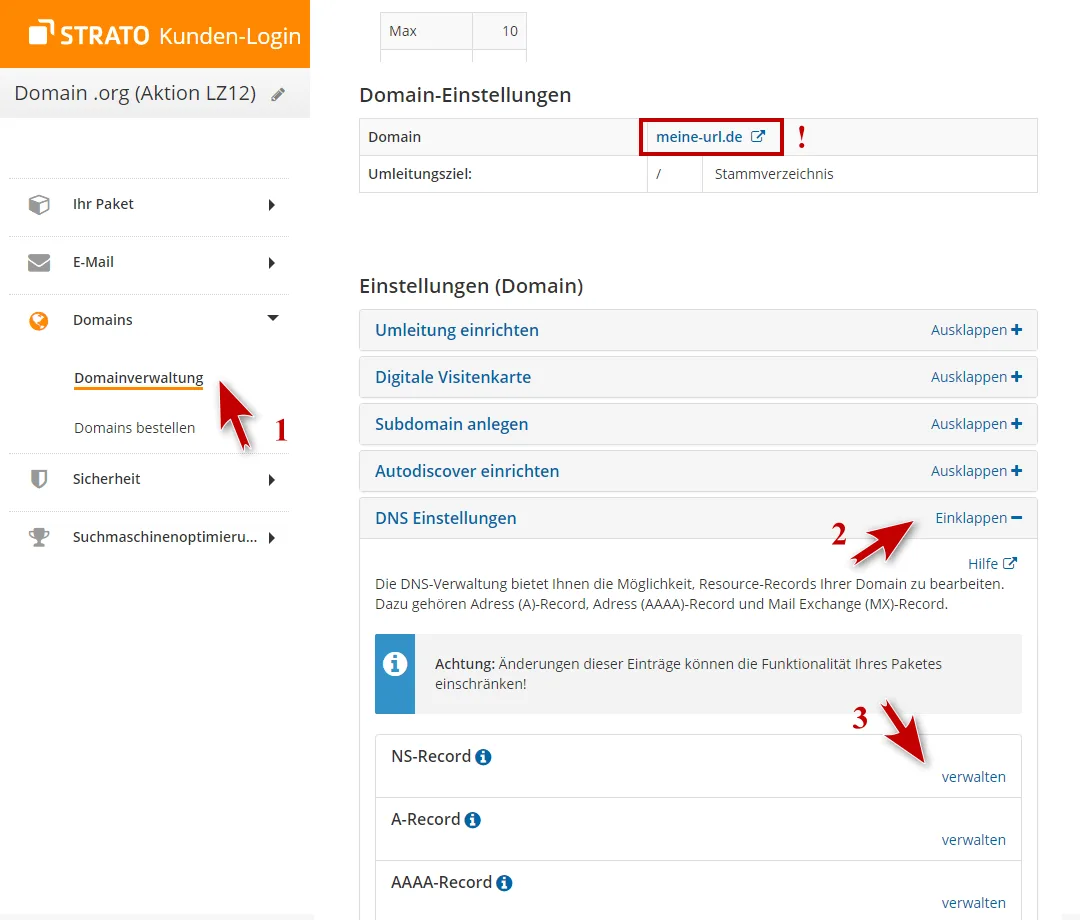The image size is (1080, 920).
Task: Edit package name with pencil icon
Action: [278, 94]
